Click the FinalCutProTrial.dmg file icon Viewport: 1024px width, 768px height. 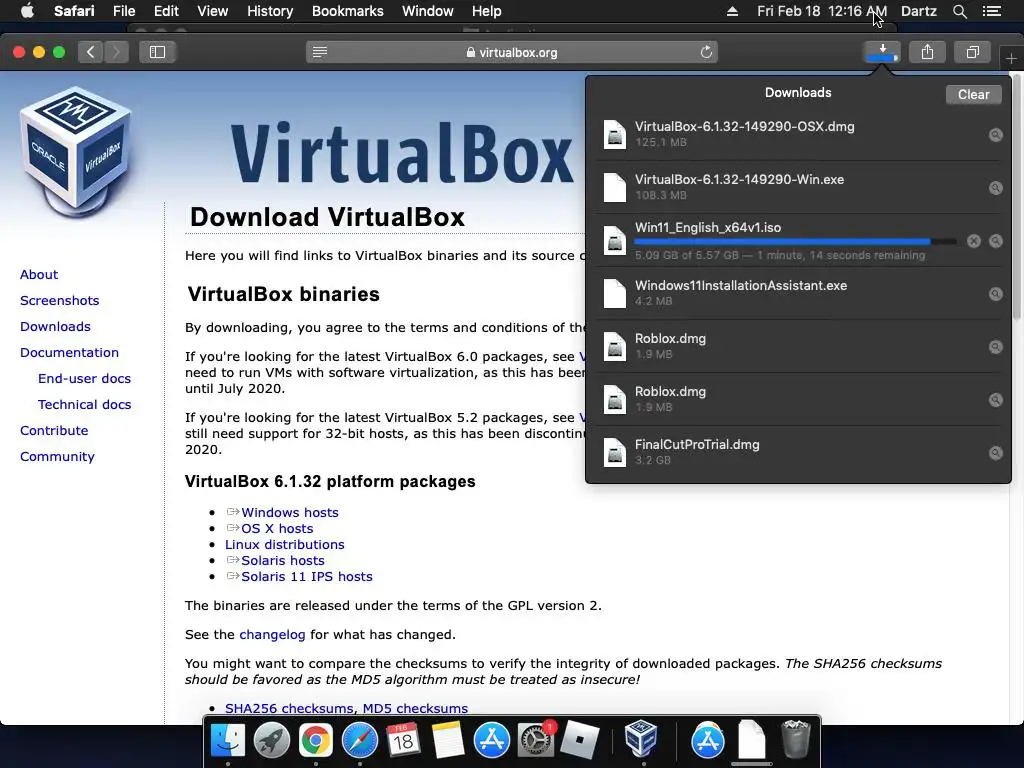tap(615, 453)
